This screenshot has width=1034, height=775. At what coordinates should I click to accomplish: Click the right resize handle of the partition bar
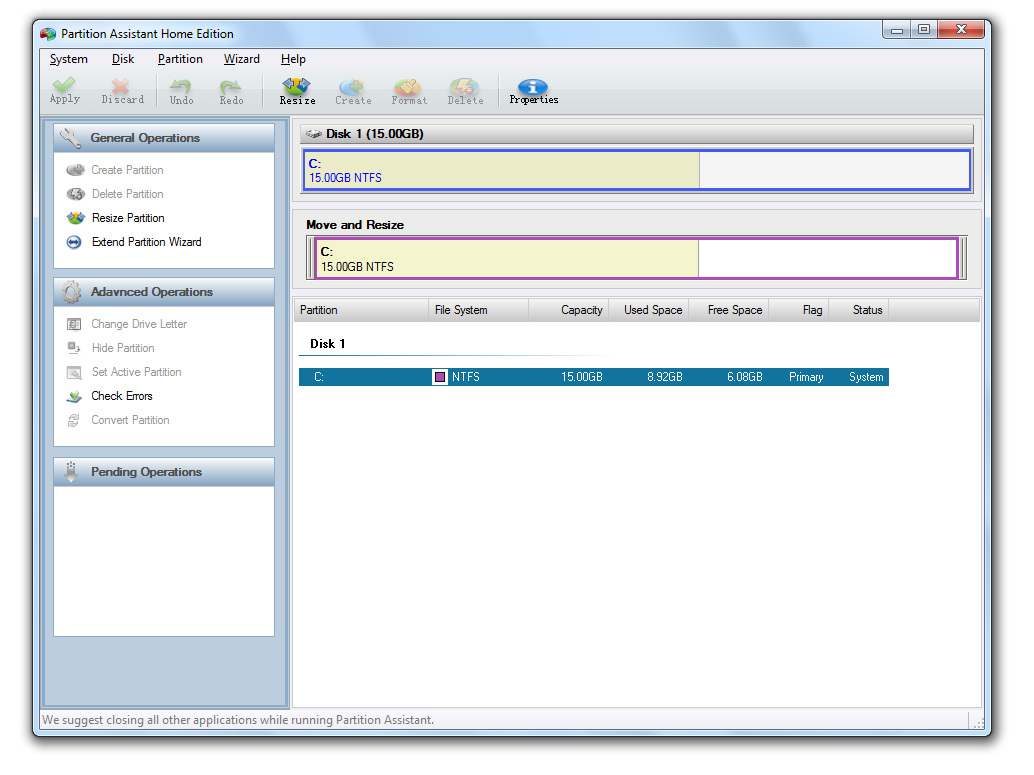coord(963,259)
